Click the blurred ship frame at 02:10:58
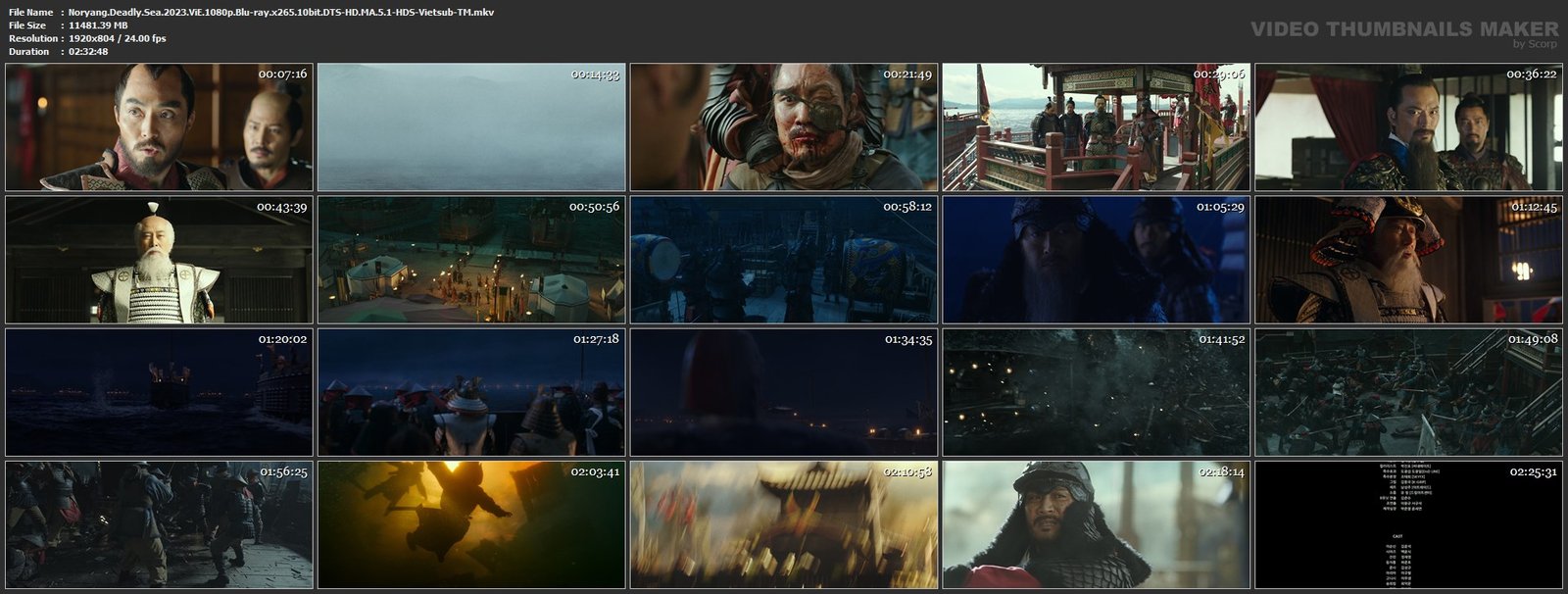Viewport: 1568px width, 594px height. click(x=784, y=524)
